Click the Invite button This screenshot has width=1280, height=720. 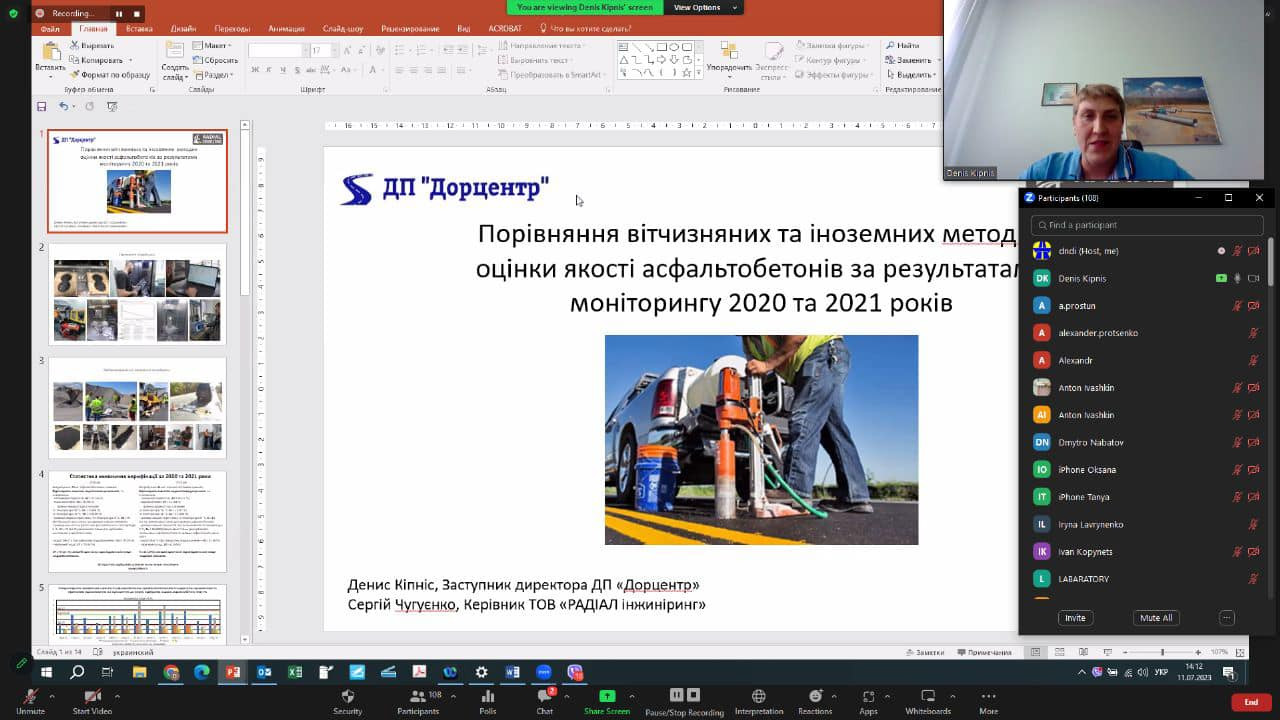1075,618
